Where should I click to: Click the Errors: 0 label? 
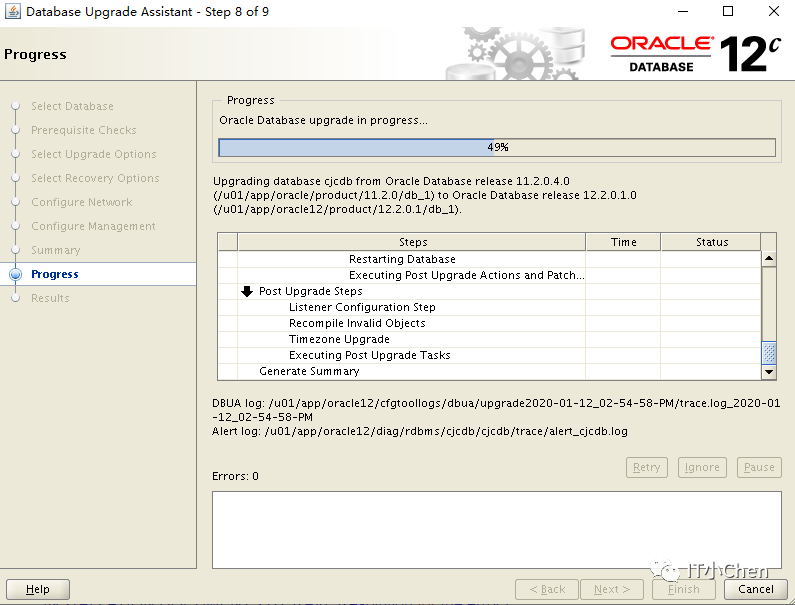coord(235,476)
